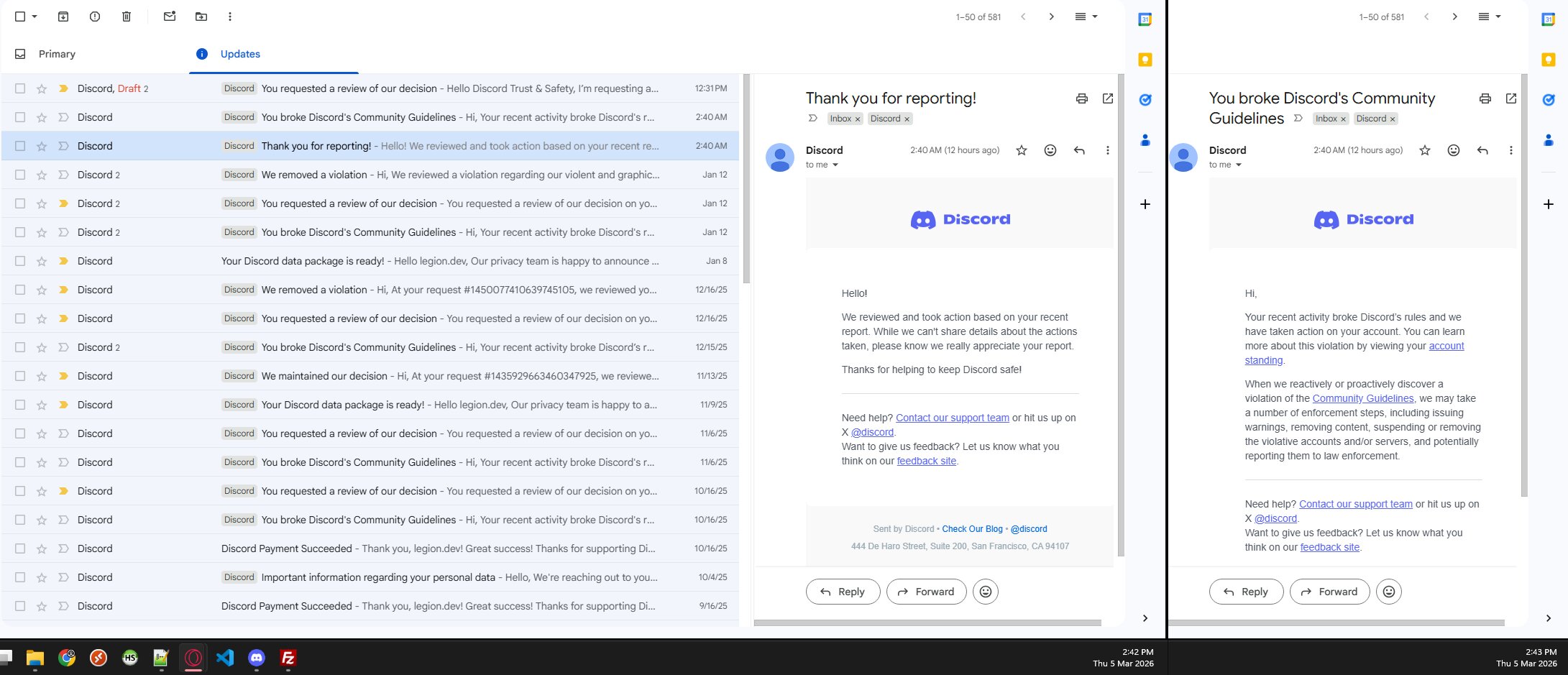Viewport: 1568px width, 675px height.
Task: Forward the You broke Community Guidelines email
Action: point(1330,592)
